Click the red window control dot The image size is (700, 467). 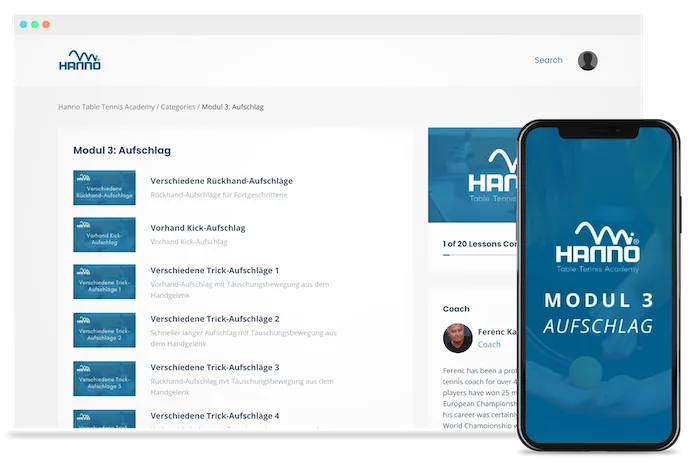coord(46,25)
